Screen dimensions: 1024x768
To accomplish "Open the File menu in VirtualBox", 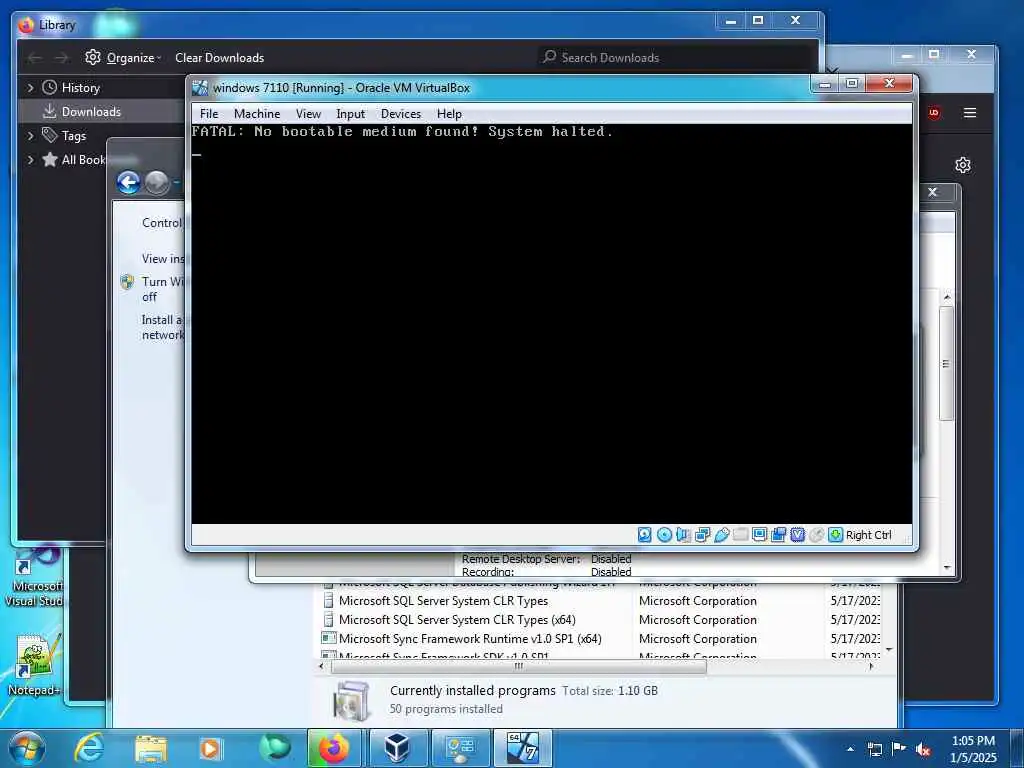I will click(209, 114).
